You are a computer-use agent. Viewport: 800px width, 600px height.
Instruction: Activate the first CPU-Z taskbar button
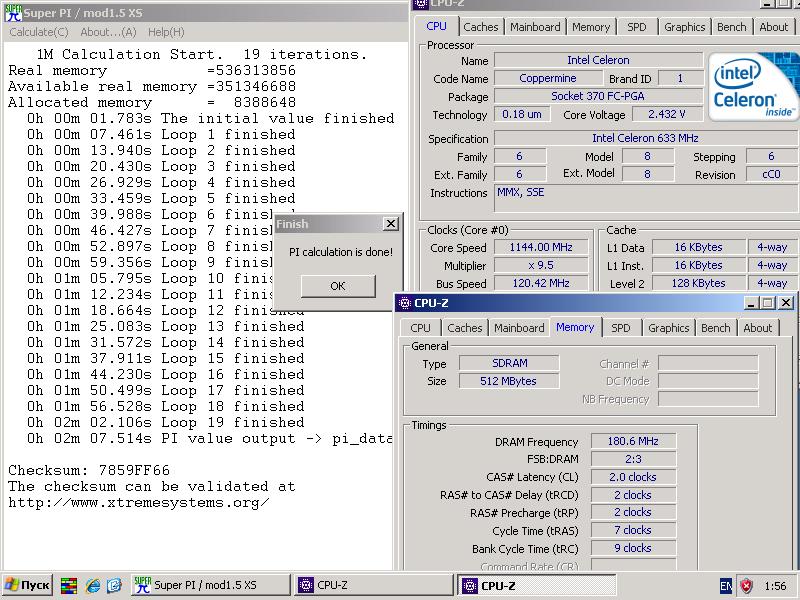(373, 585)
